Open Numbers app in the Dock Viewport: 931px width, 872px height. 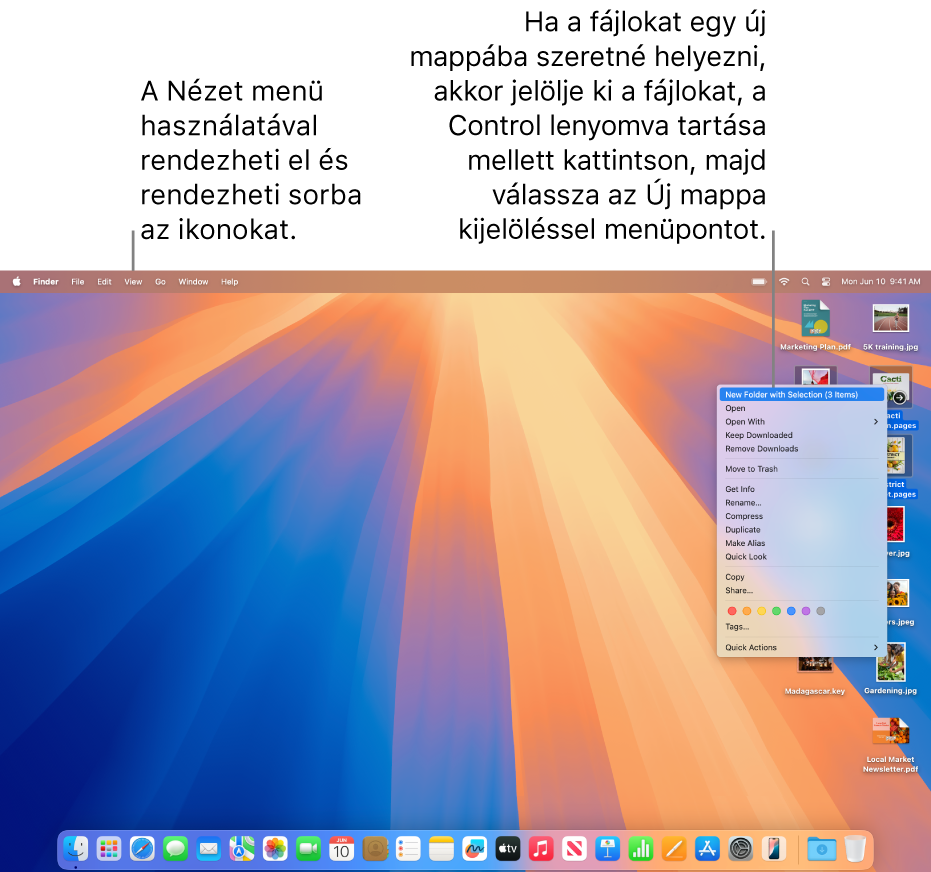[641, 849]
